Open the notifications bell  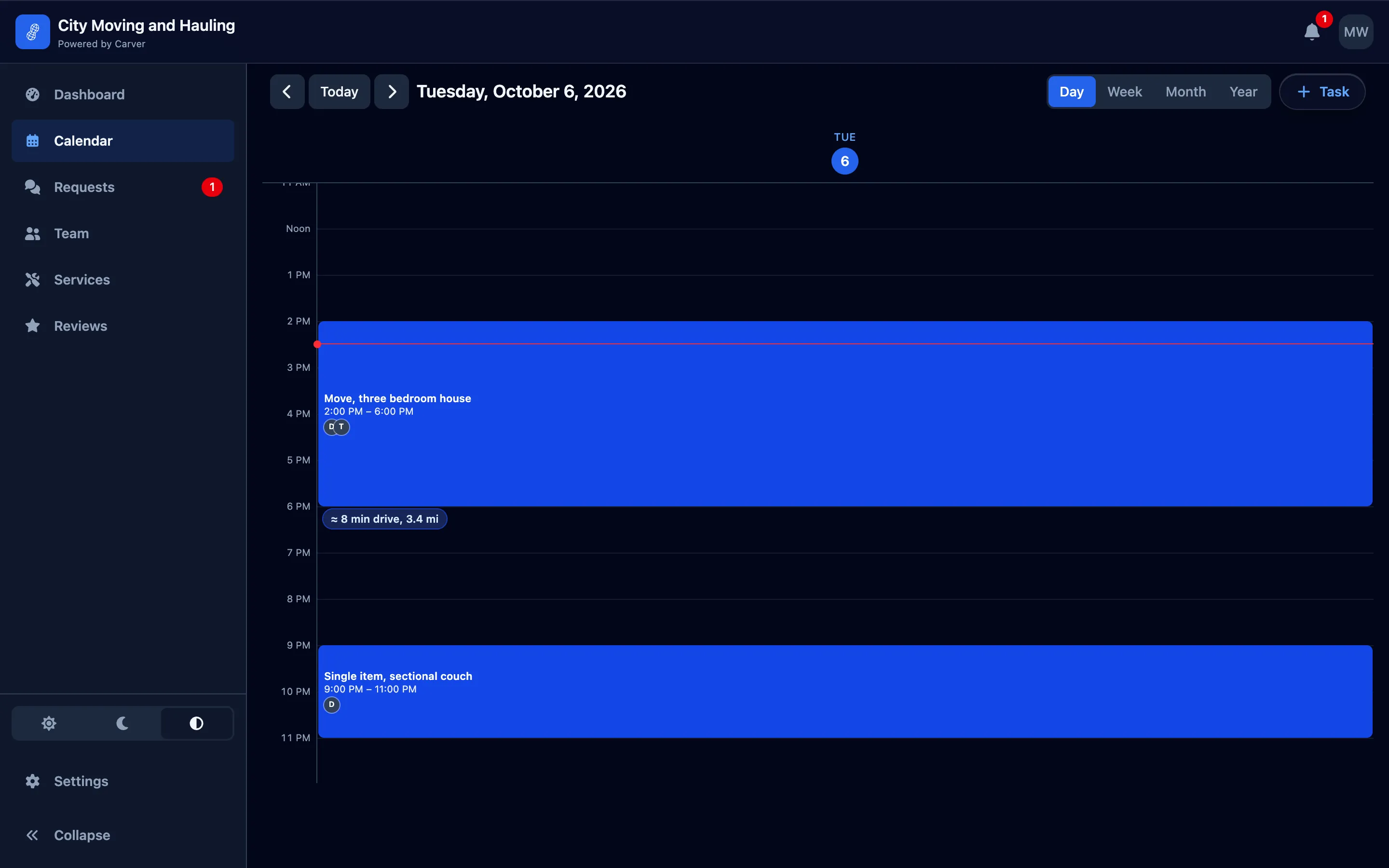(1312, 32)
